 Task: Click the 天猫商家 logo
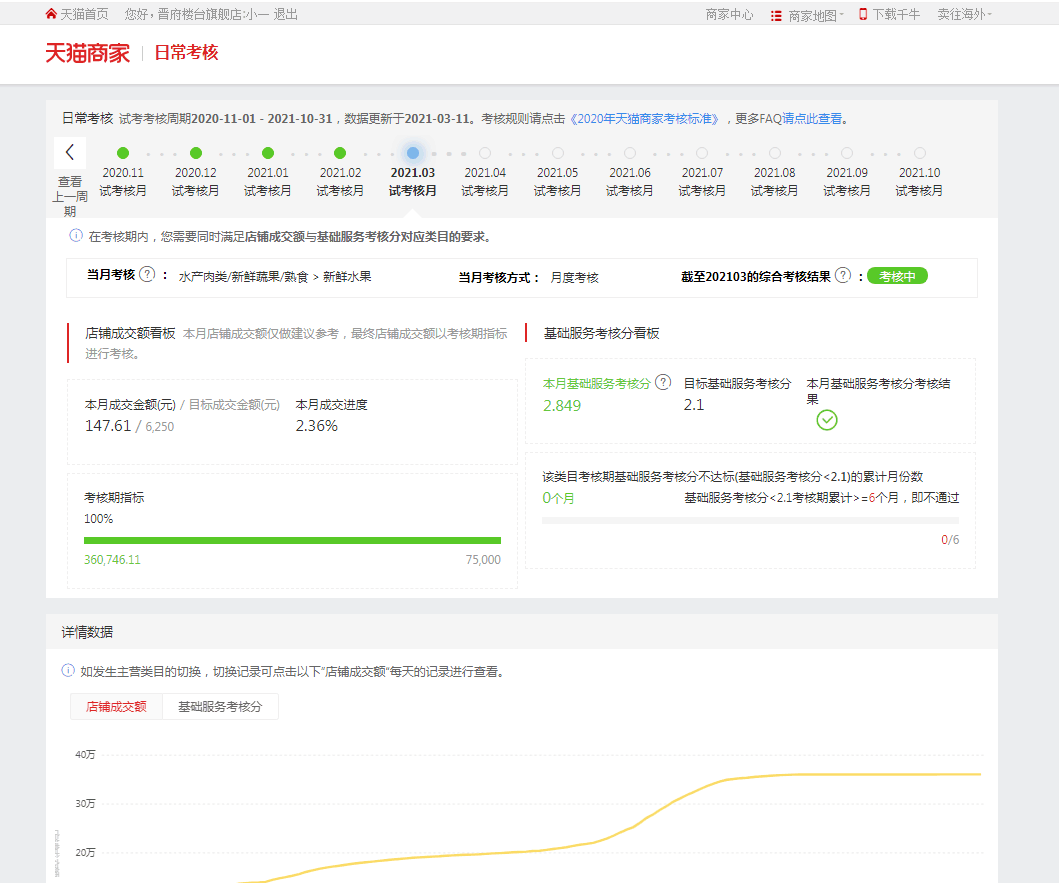(x=87, y=53)
